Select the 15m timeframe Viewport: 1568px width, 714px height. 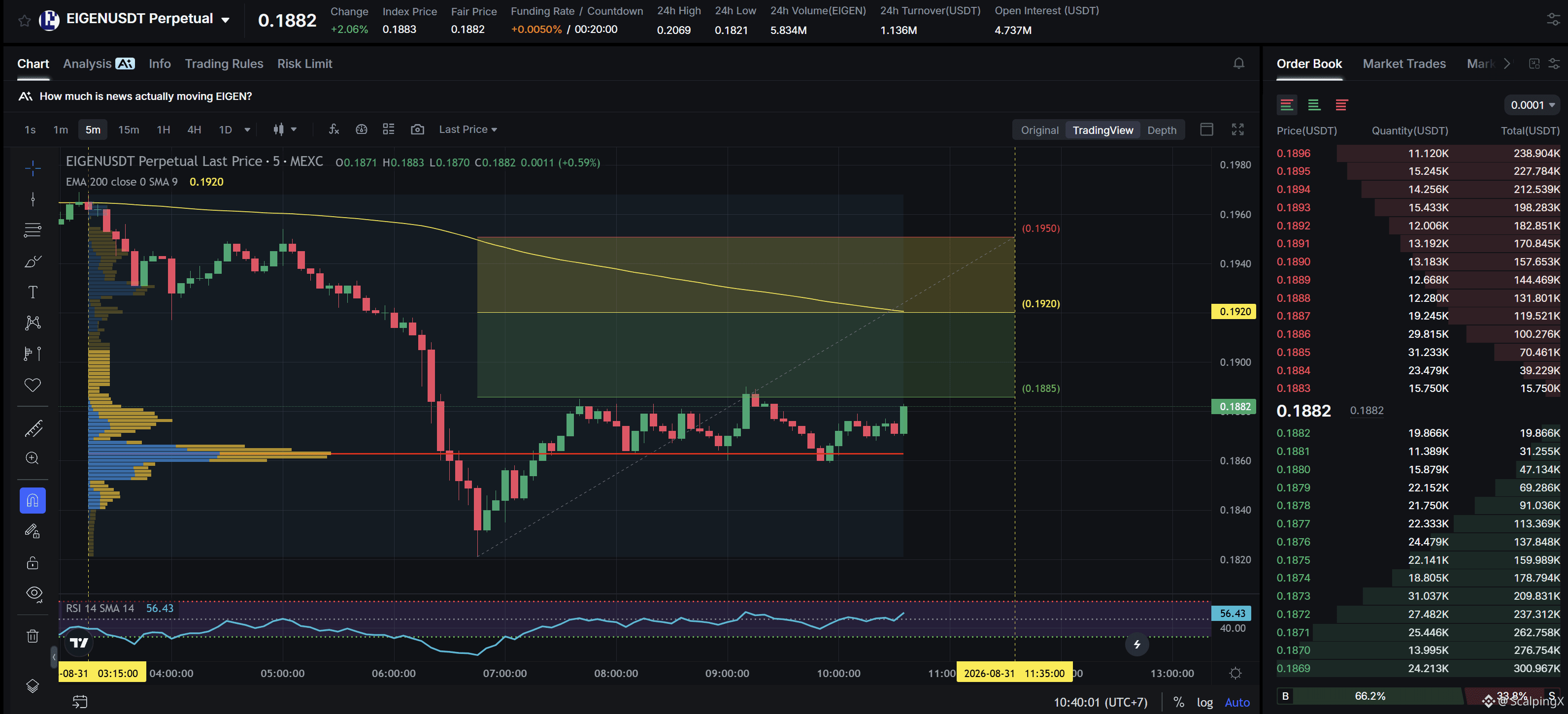[129, 130]
